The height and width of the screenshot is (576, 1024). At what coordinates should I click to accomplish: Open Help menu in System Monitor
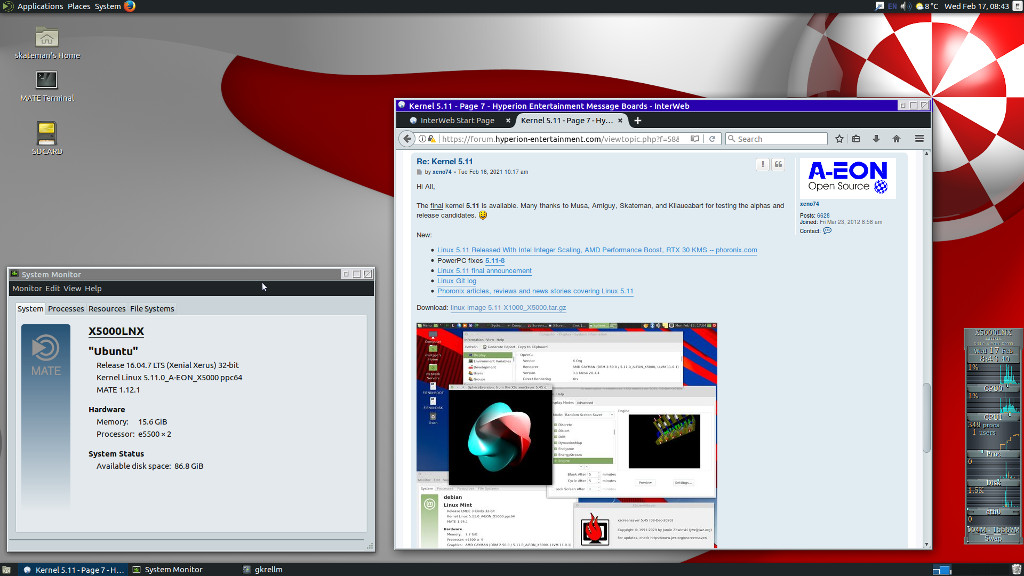pyautogui.click(x=93, y=288)
